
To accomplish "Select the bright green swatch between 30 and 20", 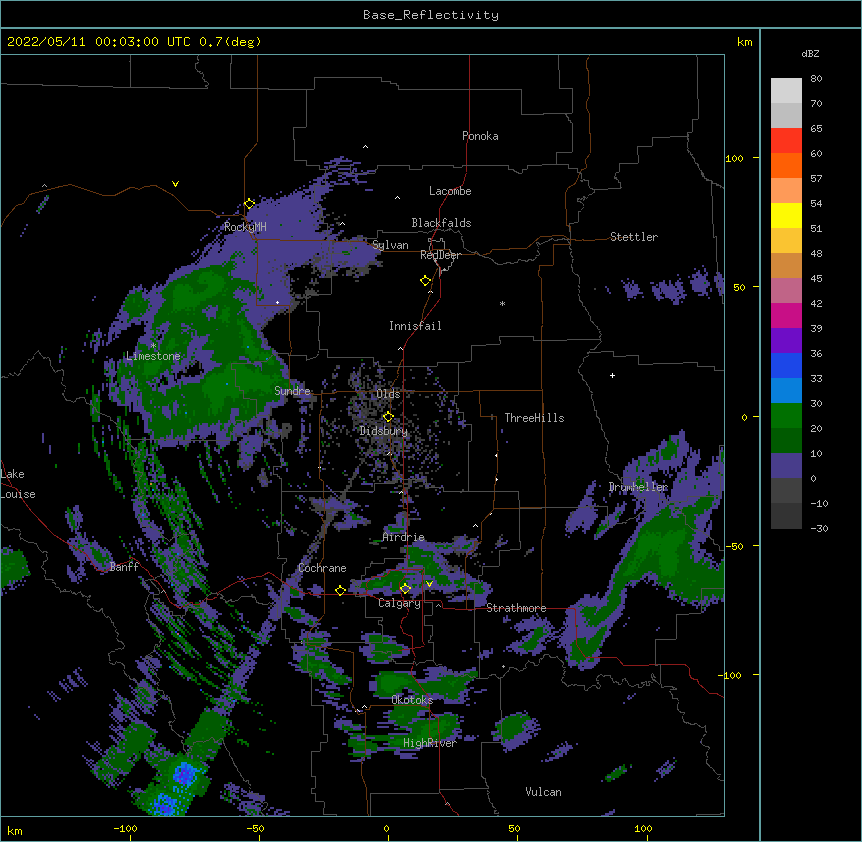I will 786,416.
